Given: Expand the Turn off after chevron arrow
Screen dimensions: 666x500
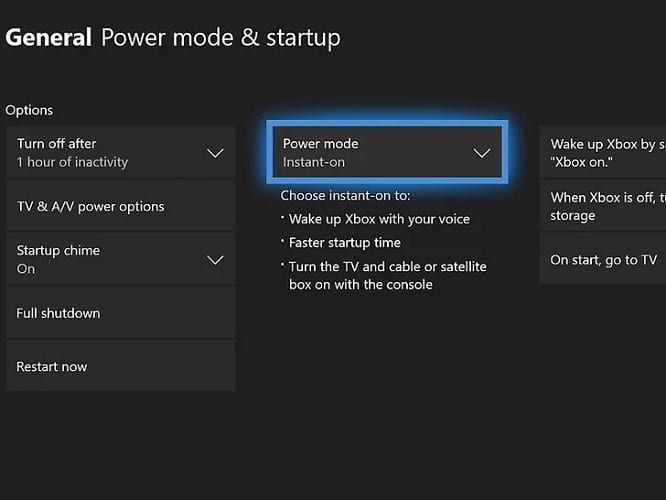Looking at the screenshot, I should coord(215,153).
